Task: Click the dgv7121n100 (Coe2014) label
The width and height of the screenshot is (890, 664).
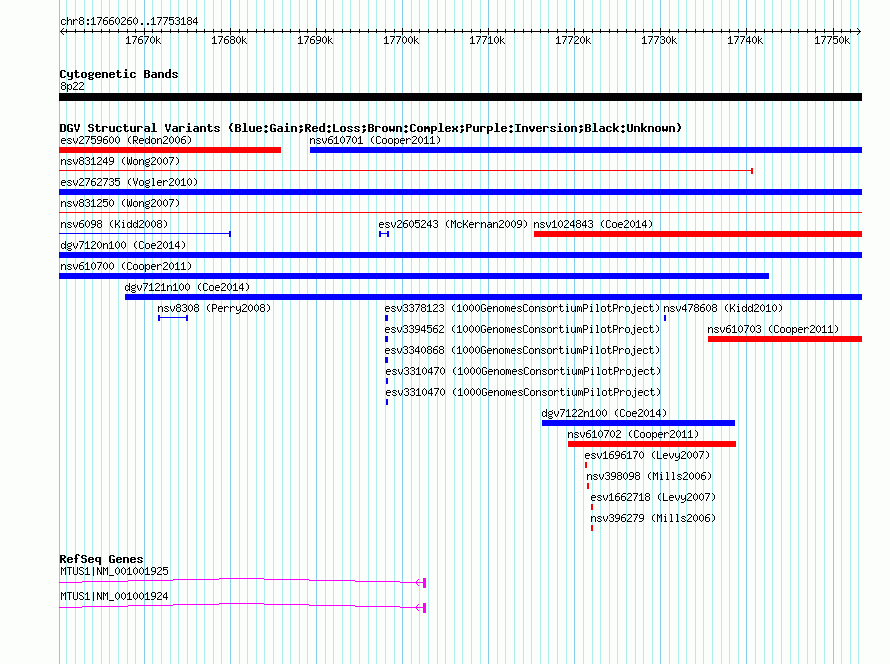Action: point(187,287)
